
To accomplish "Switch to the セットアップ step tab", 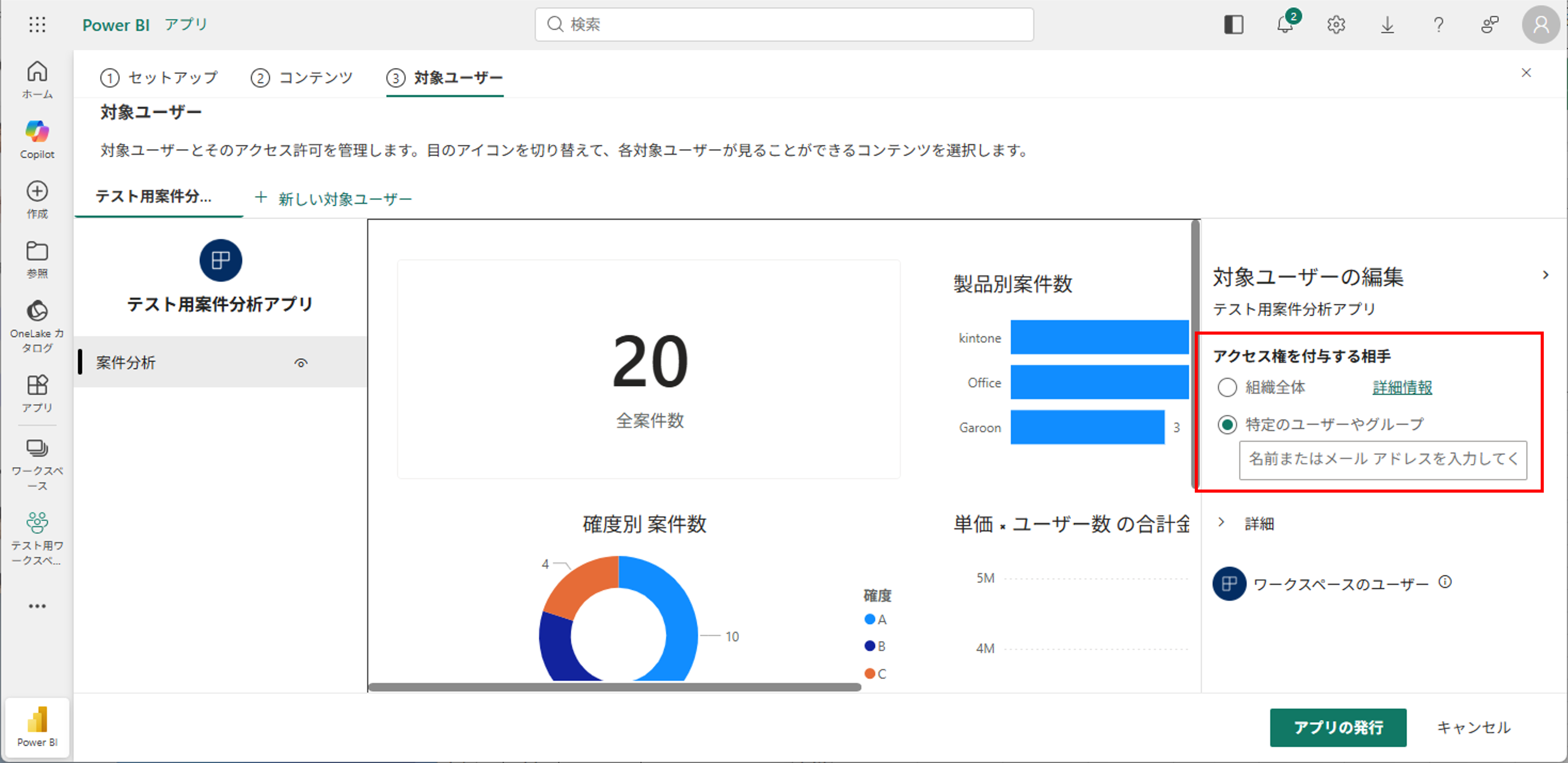I will pos(160,78).
